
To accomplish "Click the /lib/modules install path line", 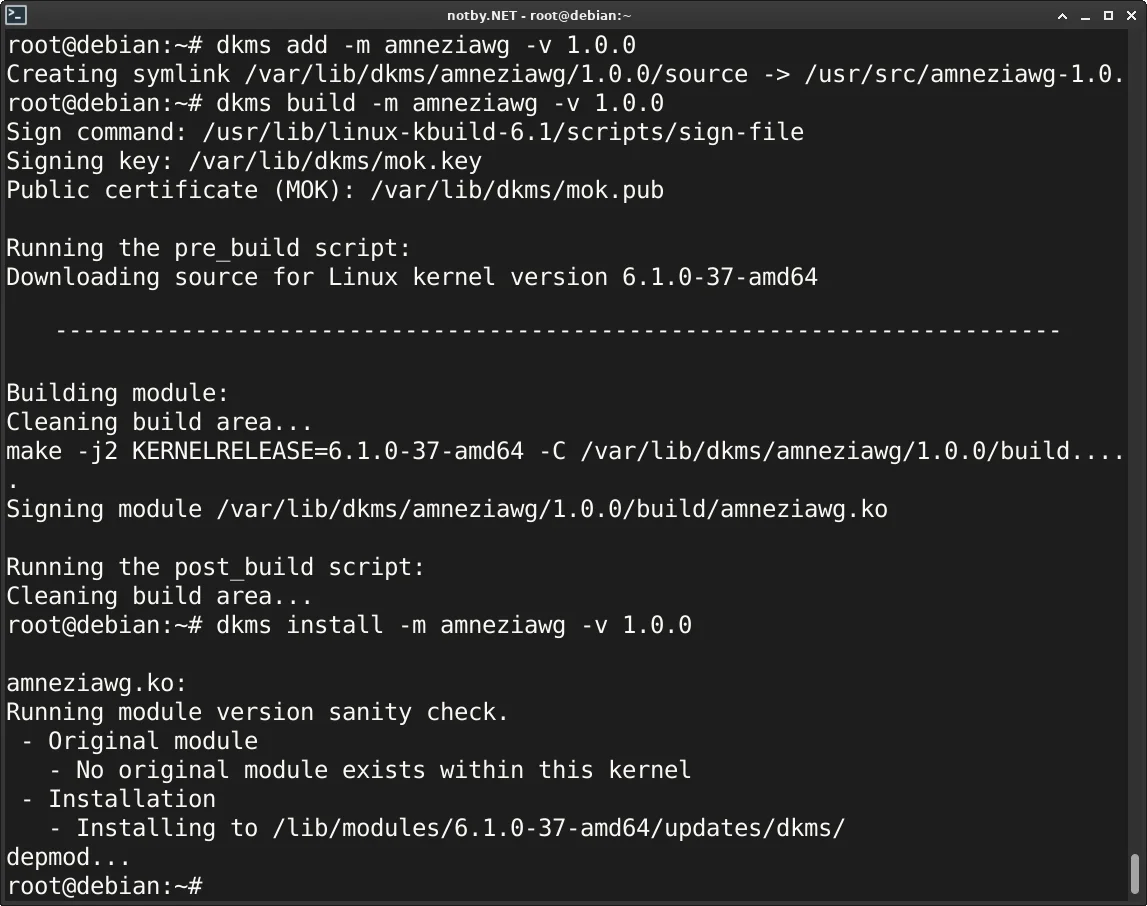I will [x=446, y=828].
